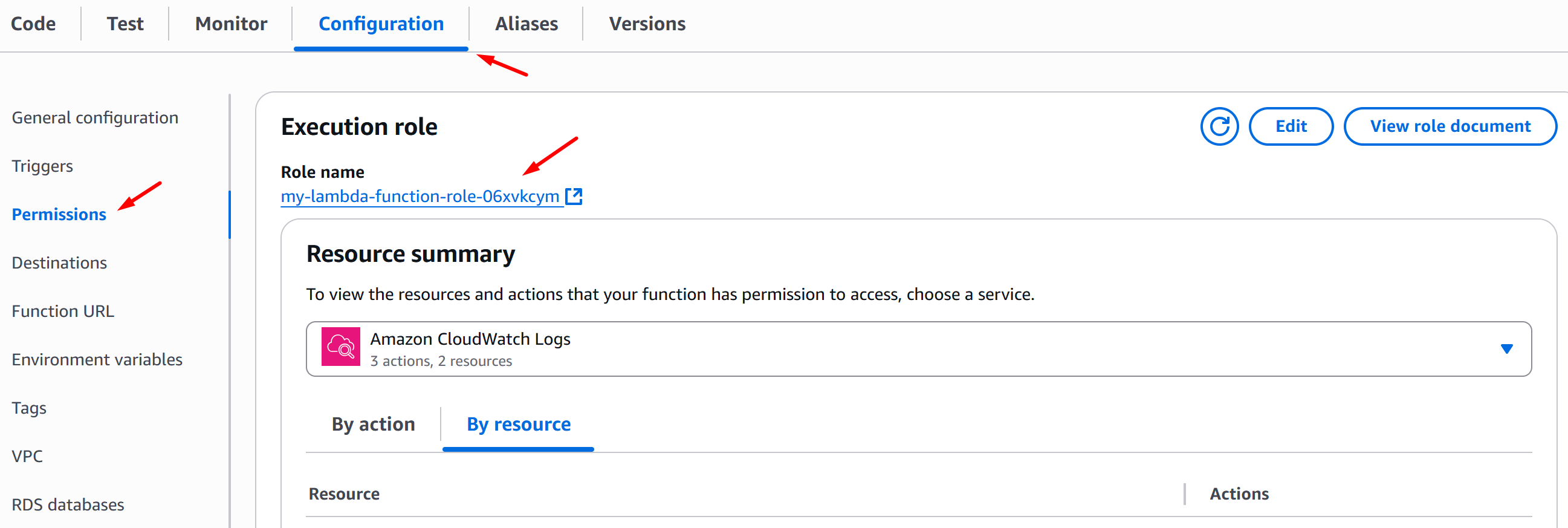Select General configuration in the sidebar
Screen dimensions: 1568x528
pyautogui.click(x=95, y=117)
